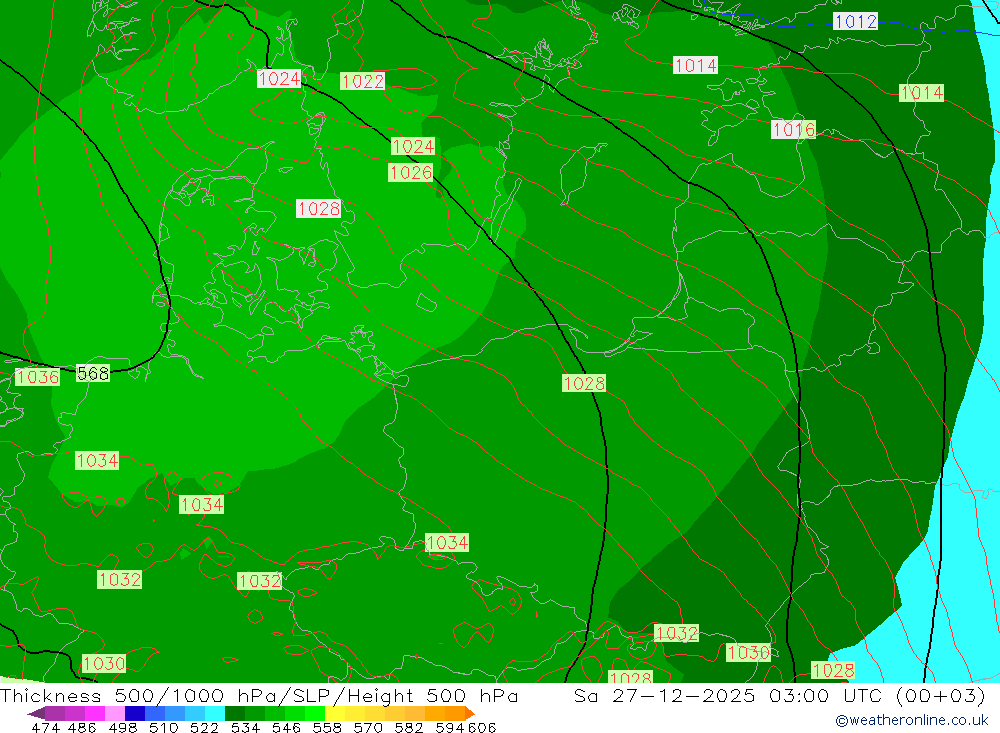This screenshot has width=1000, height=733.
Task: Click the 1024 label directly above 1026
Action: click(413, 146)
